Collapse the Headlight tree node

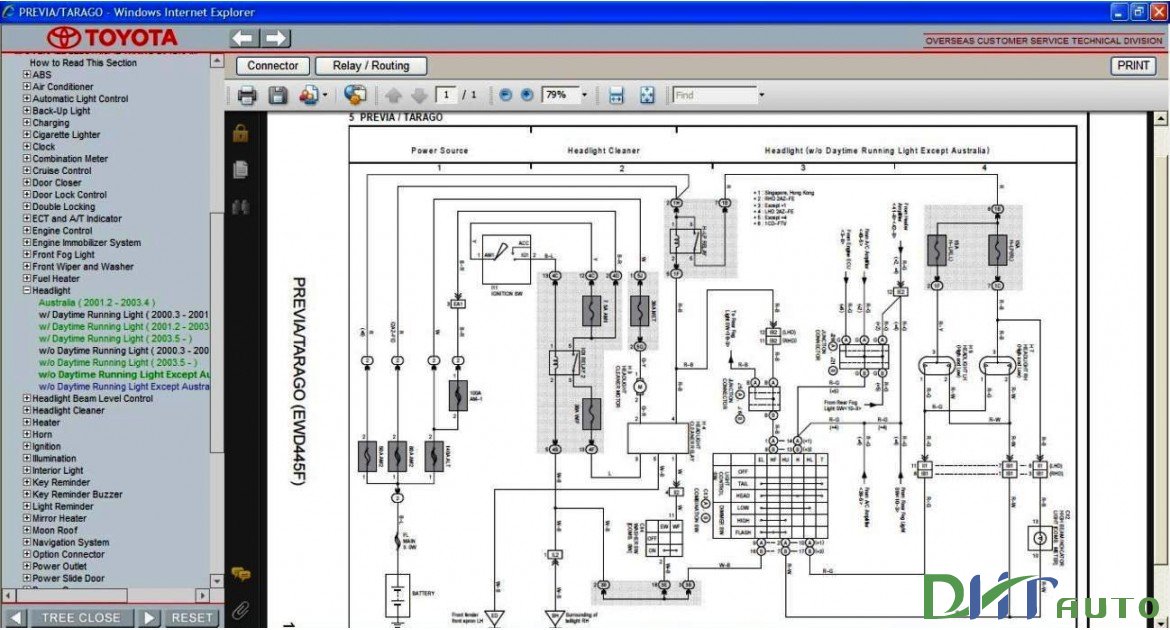(27, 290)
